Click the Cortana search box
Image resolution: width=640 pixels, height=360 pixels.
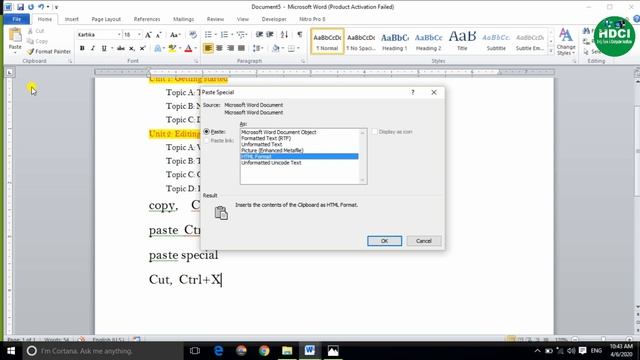pos(103,351)
